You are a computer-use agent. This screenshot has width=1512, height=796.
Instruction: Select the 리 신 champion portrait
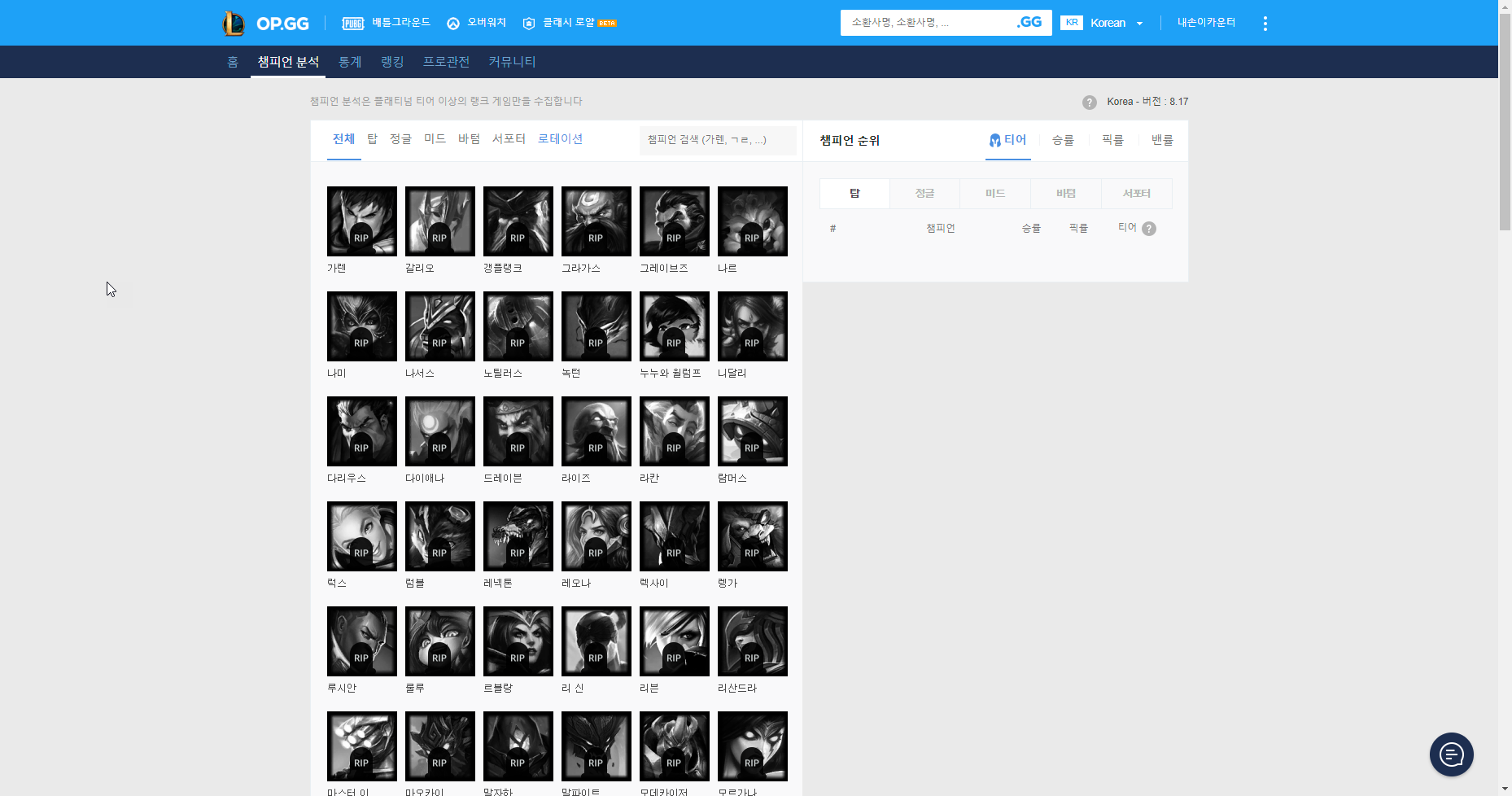point(596,641)
